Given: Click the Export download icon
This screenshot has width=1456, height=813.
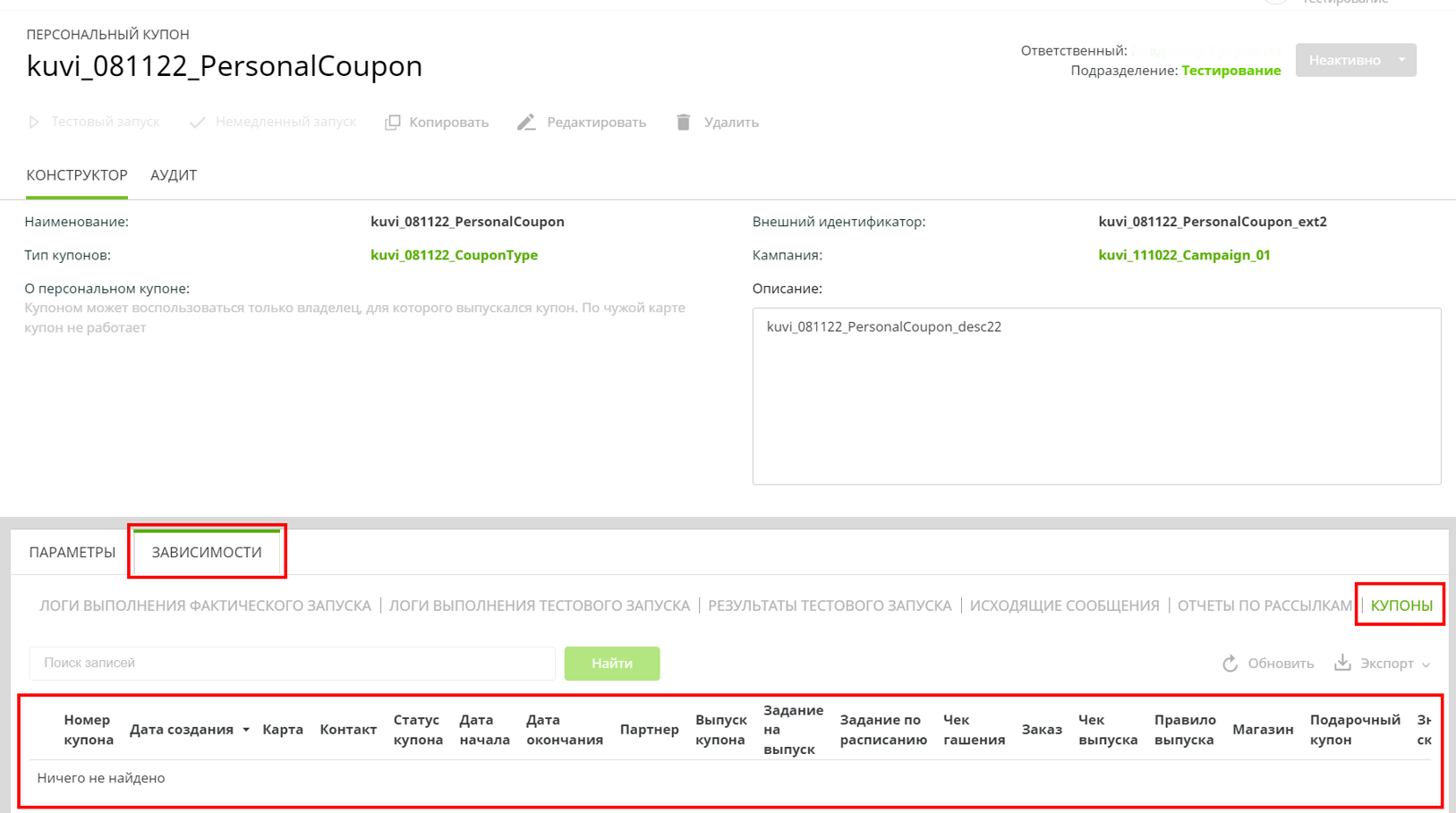Looking at the screenshot, I should coord(1342,663).
